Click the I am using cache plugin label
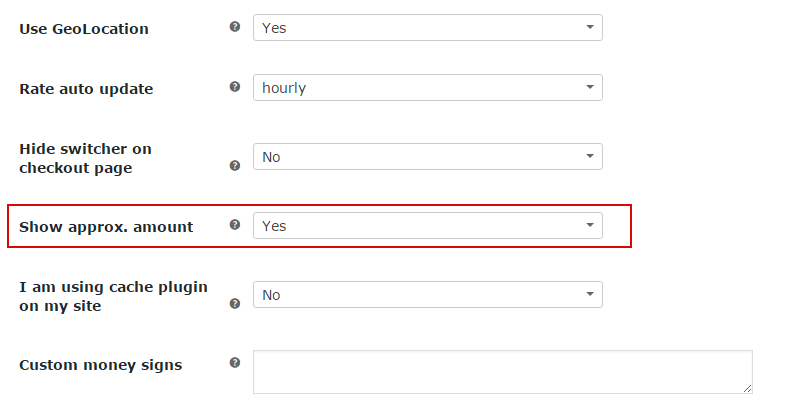The height and width of the screenshot is (407, 799). (x=114, y=296)
